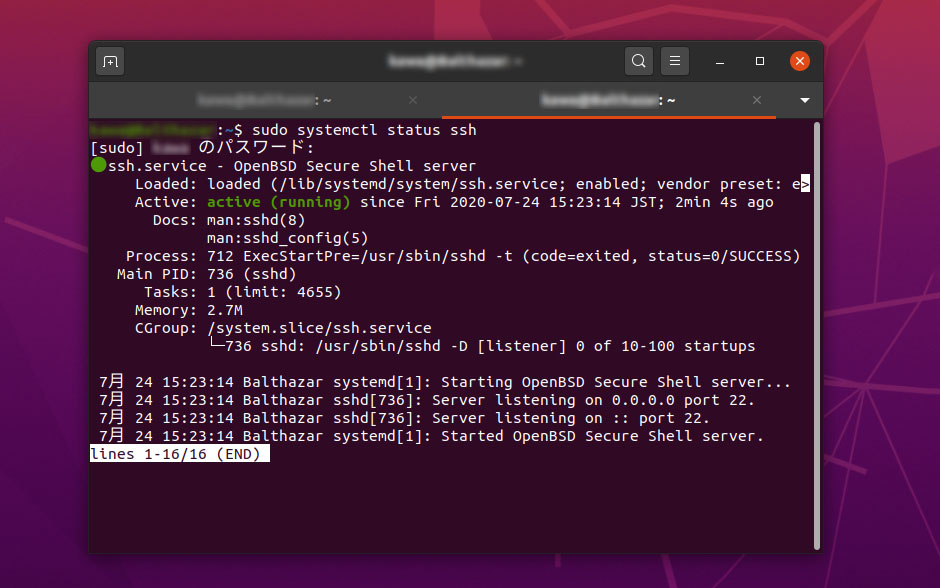This screenshot has width=940, height=588.
Task: Click the green service status dot
Action: click(98, 165)
